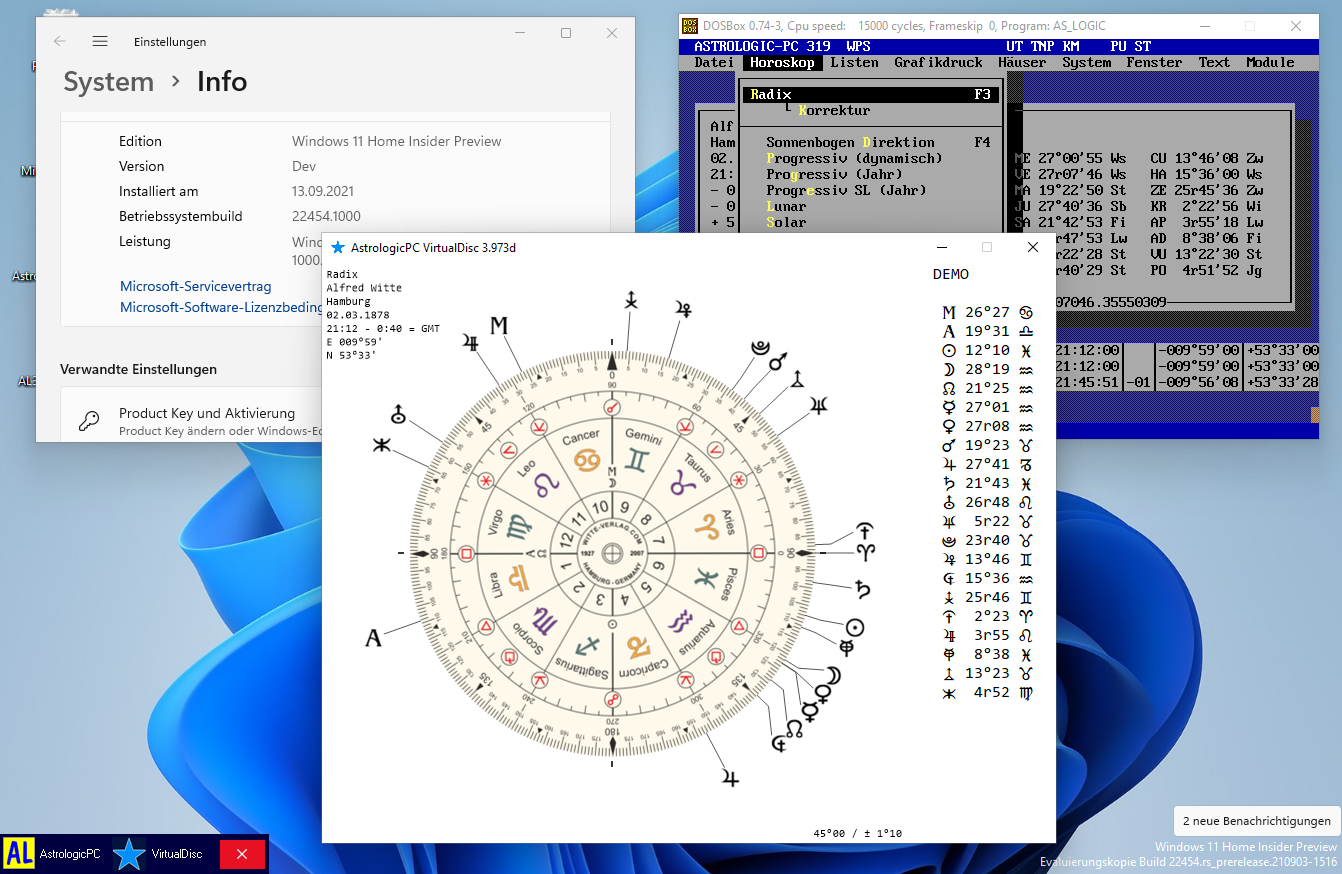
Task: Click the crosshair at the disc center
Action: 612,553
